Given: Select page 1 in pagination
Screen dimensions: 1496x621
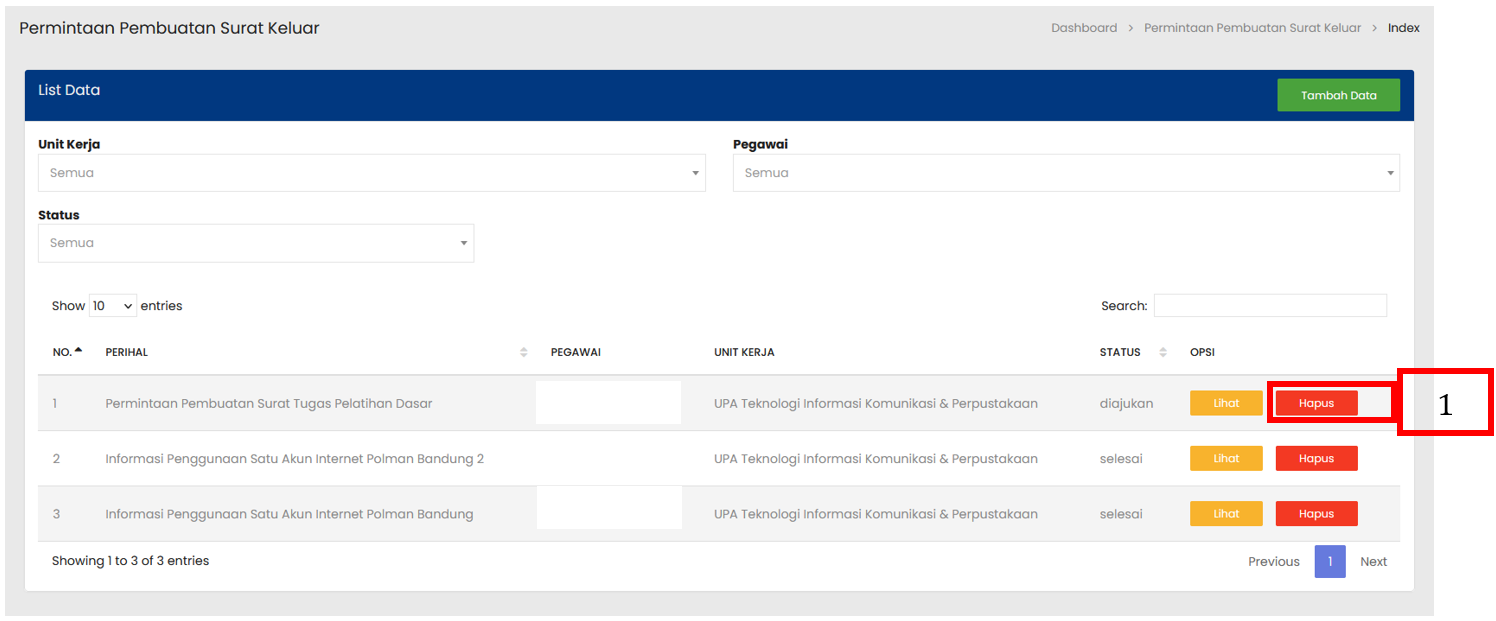Looking at the screenshot, I should point(1329,562).
